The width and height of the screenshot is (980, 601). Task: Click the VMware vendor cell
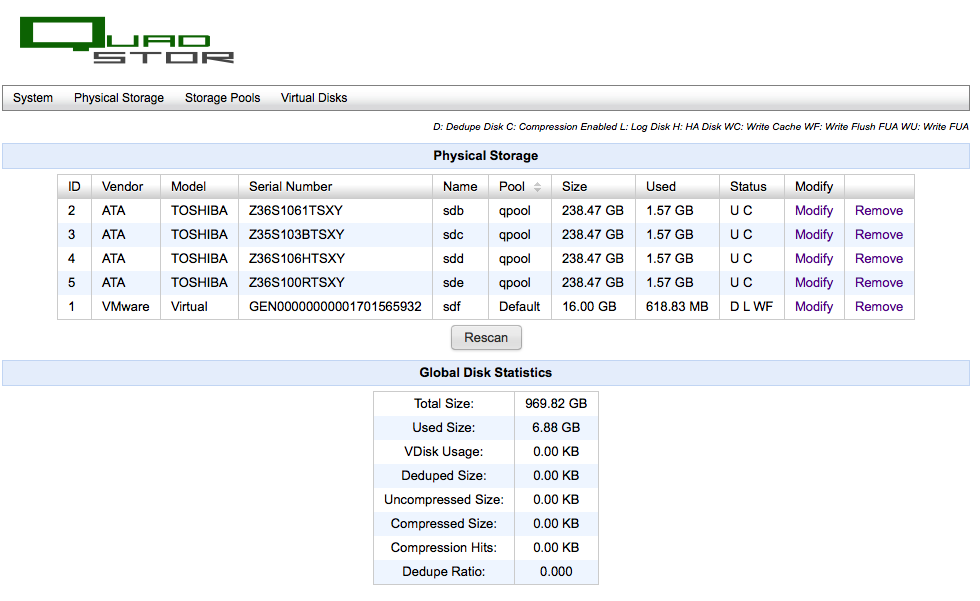coord(126,307)
